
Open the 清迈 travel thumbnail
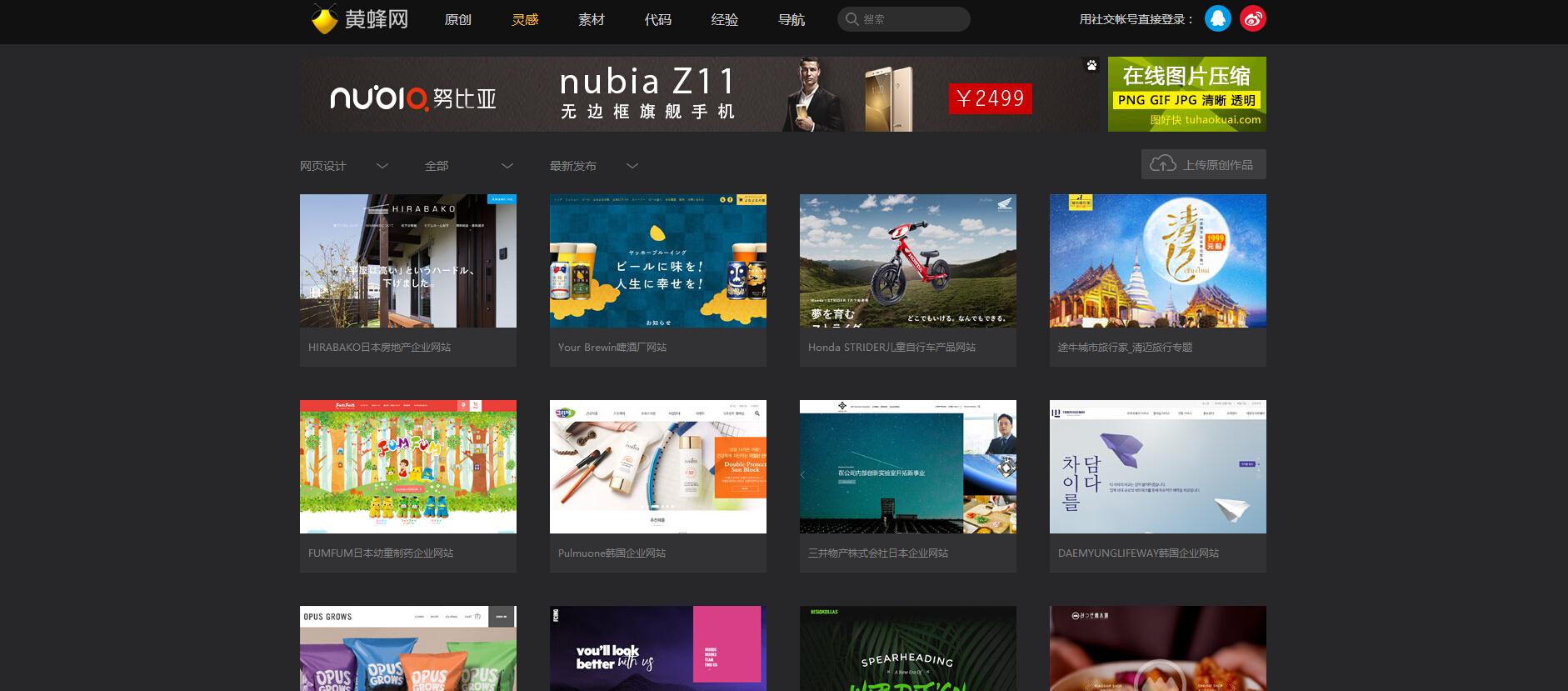[1158, 261]
